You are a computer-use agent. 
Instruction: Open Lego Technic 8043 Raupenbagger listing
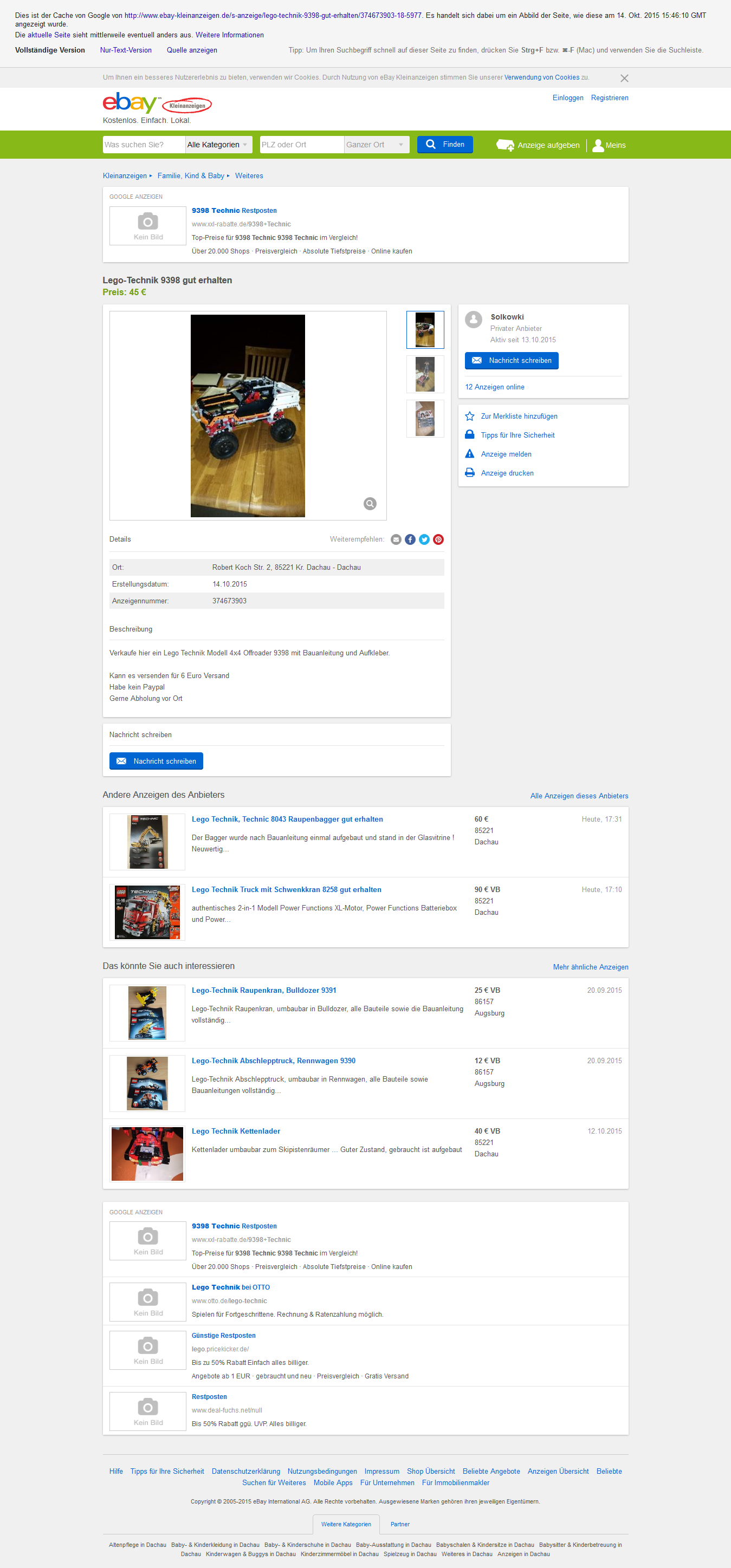click(288, 819)
